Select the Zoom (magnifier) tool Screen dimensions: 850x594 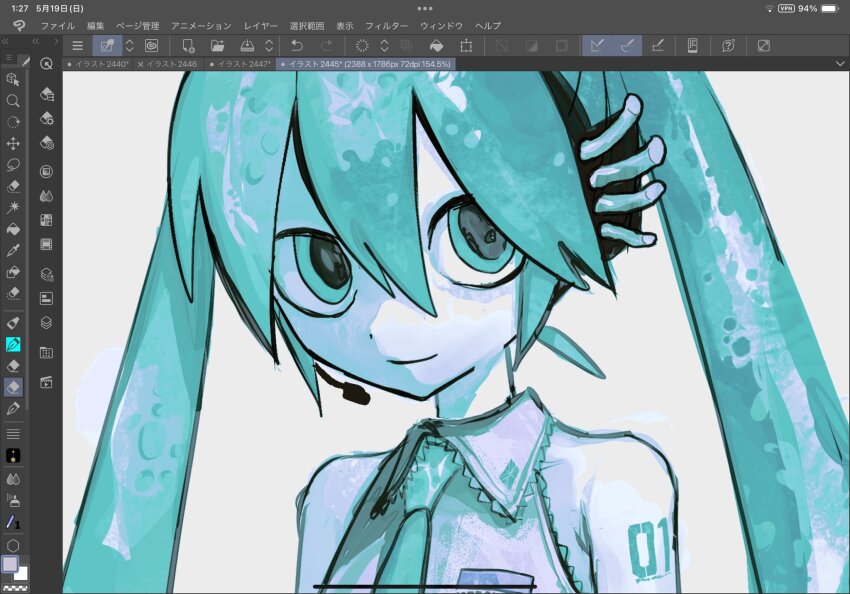[x=13, y=103]
